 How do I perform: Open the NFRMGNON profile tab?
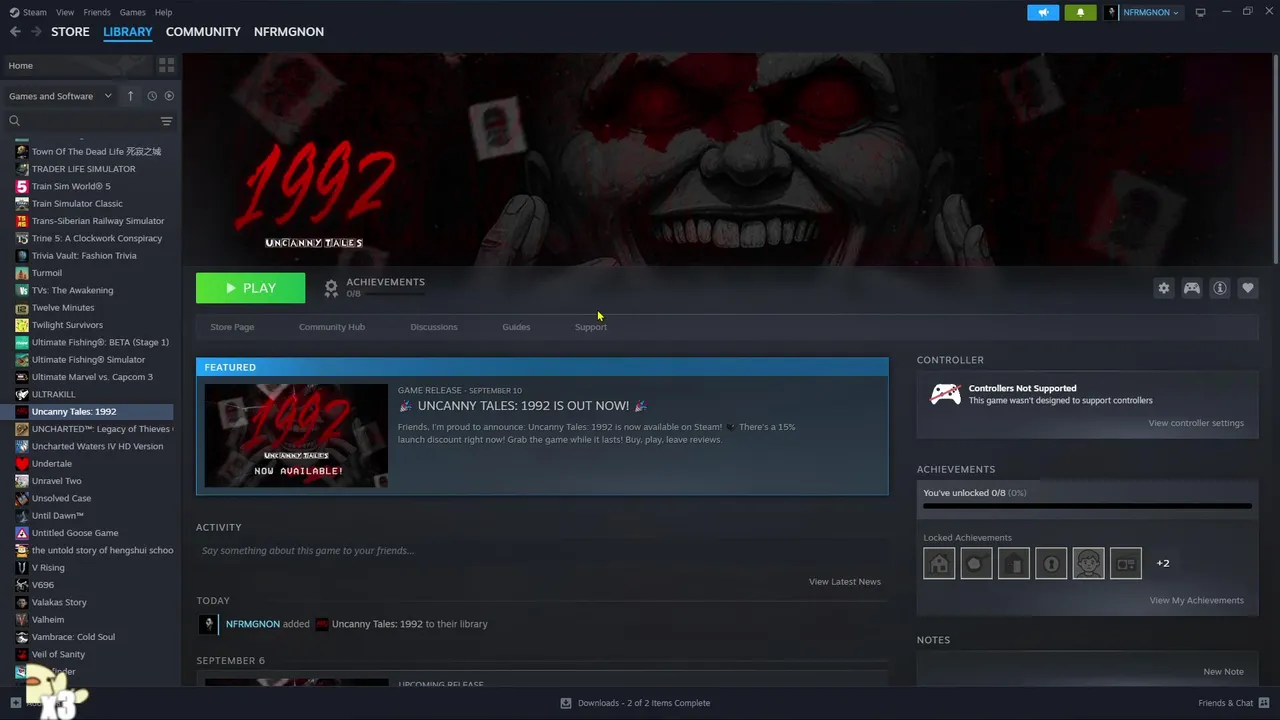point(289,32)
